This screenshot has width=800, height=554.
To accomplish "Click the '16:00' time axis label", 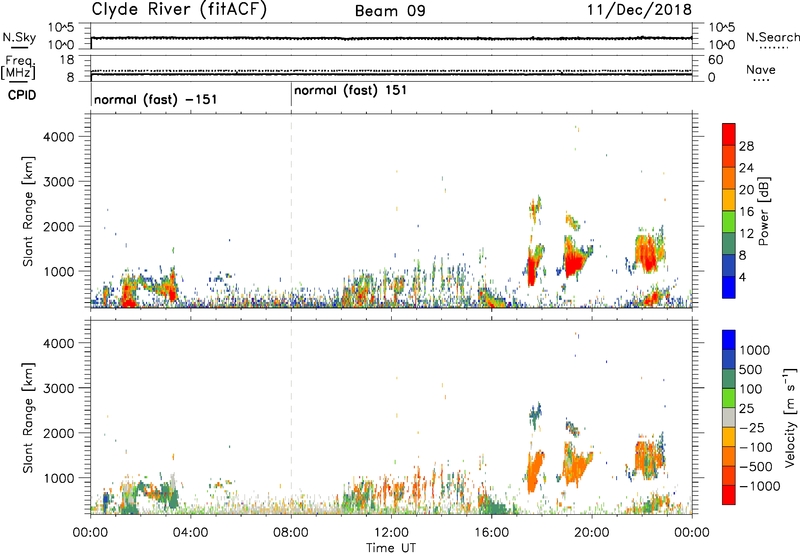I will (492, 533).
